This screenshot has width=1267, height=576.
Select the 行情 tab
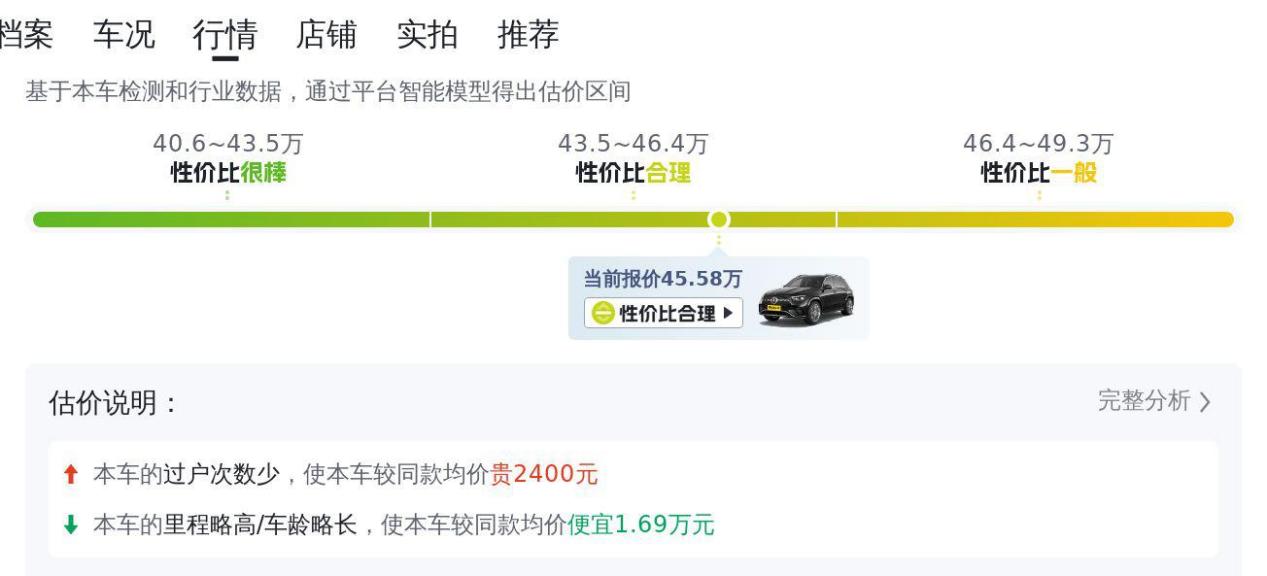tap(225, 36)
